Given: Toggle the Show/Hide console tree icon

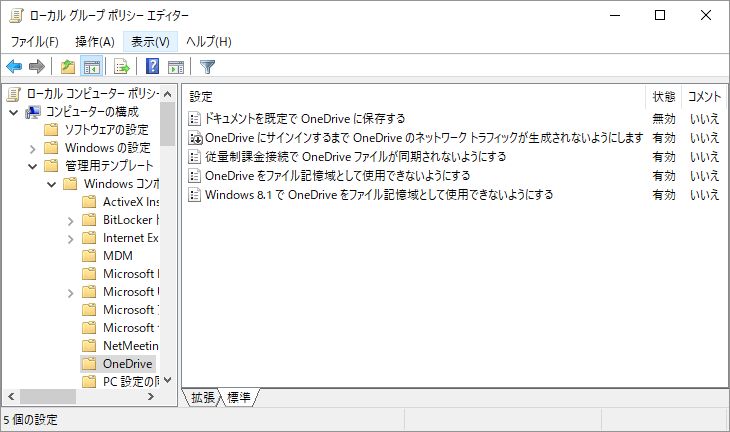Looking at the screenshot, I should click(x=92, y=67).
